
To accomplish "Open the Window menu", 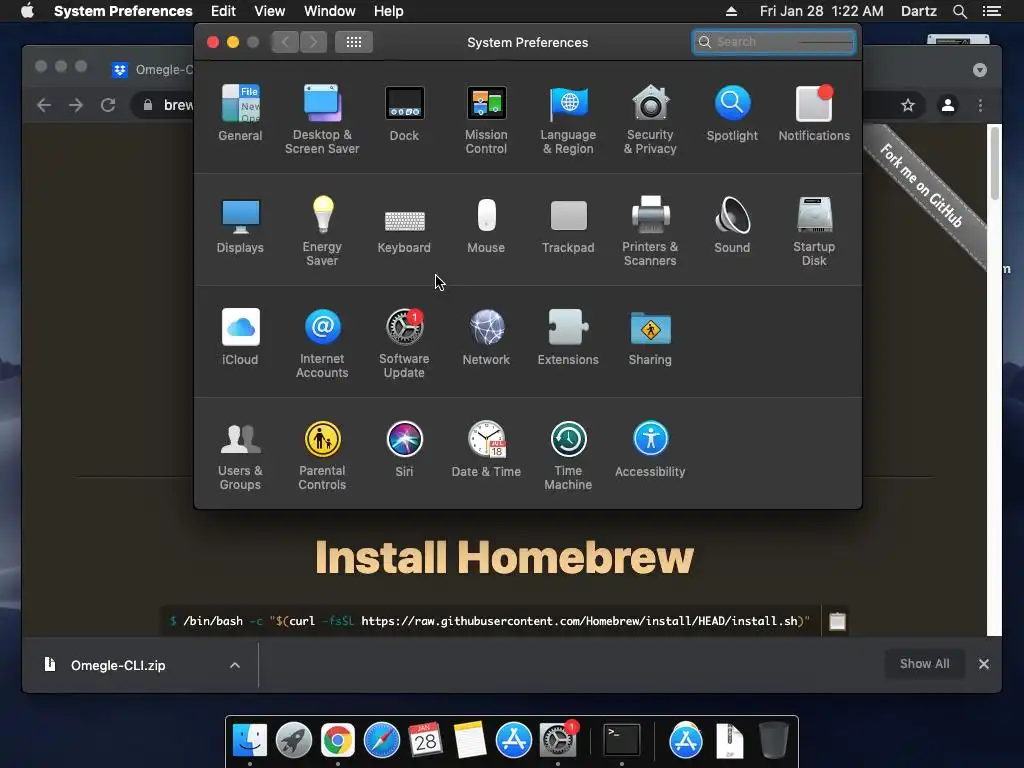I will 330,11.
